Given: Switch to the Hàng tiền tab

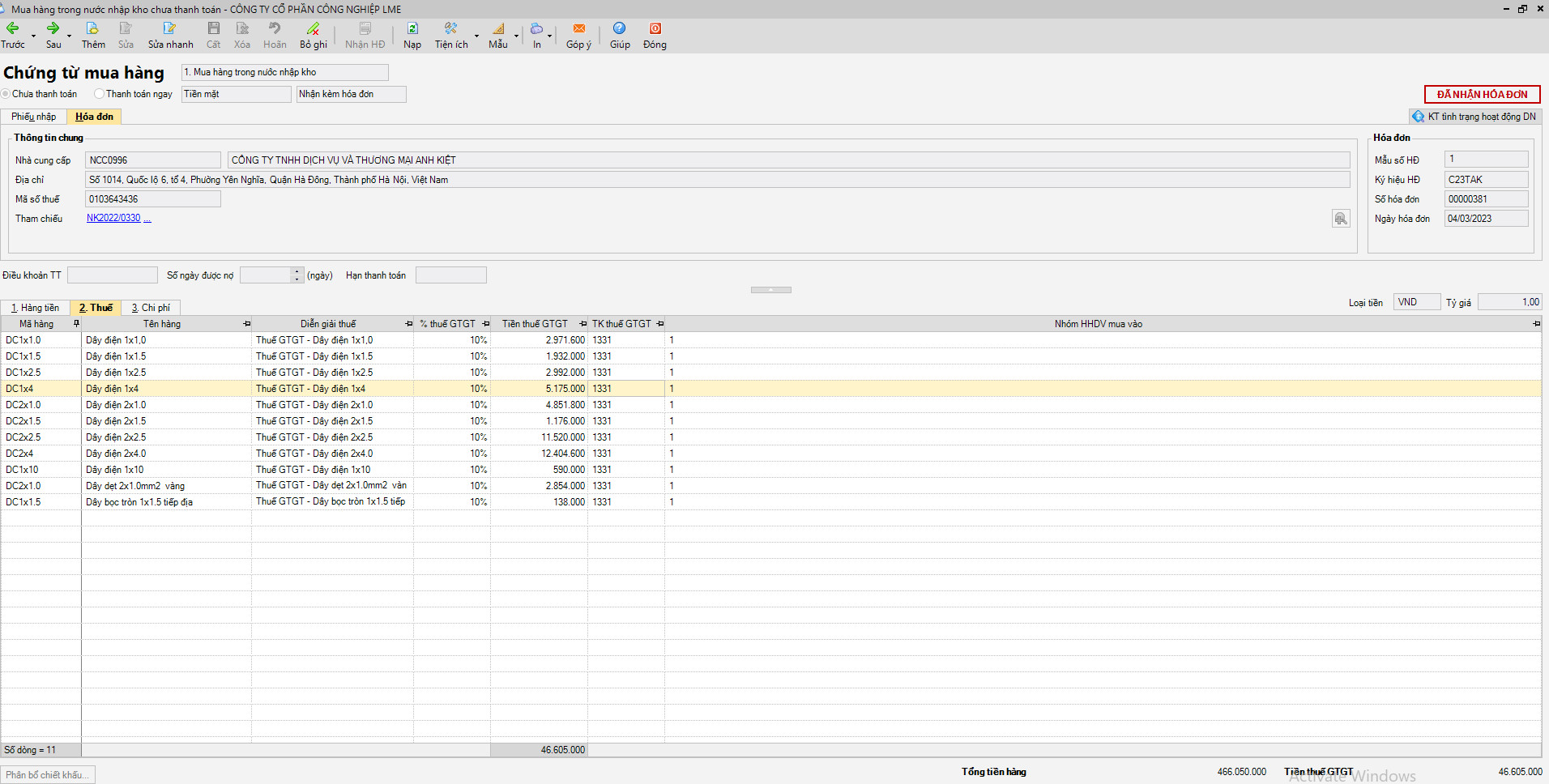Looking at the screenshot, I should [x=36, y=308].
